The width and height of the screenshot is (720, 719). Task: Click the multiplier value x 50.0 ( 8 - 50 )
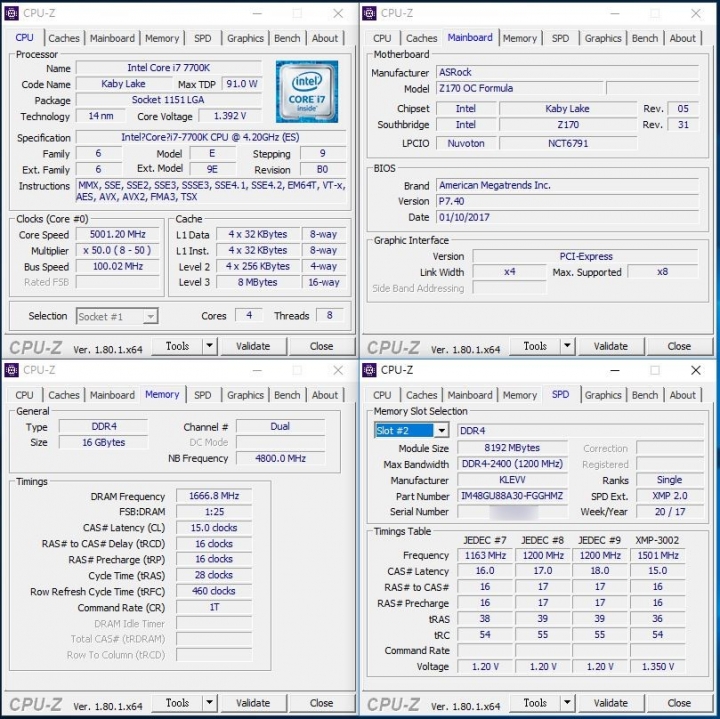118,250
